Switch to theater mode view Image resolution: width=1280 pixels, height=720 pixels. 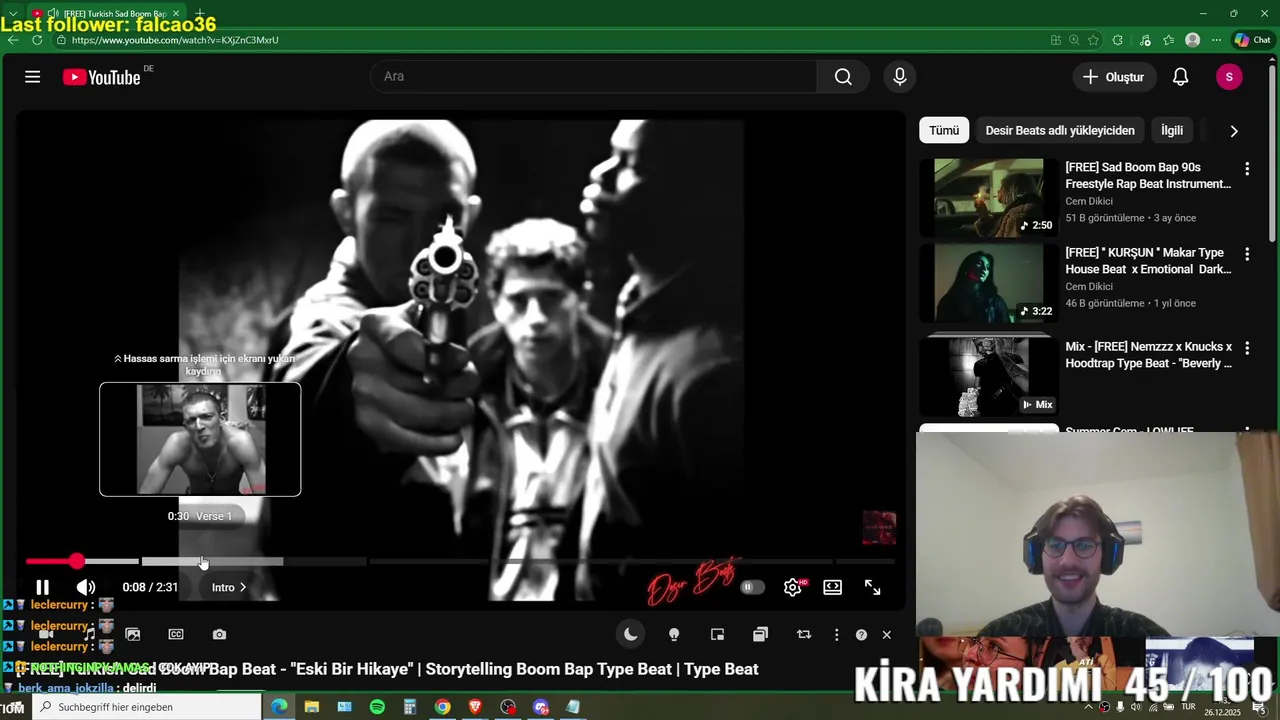(832, 588)
